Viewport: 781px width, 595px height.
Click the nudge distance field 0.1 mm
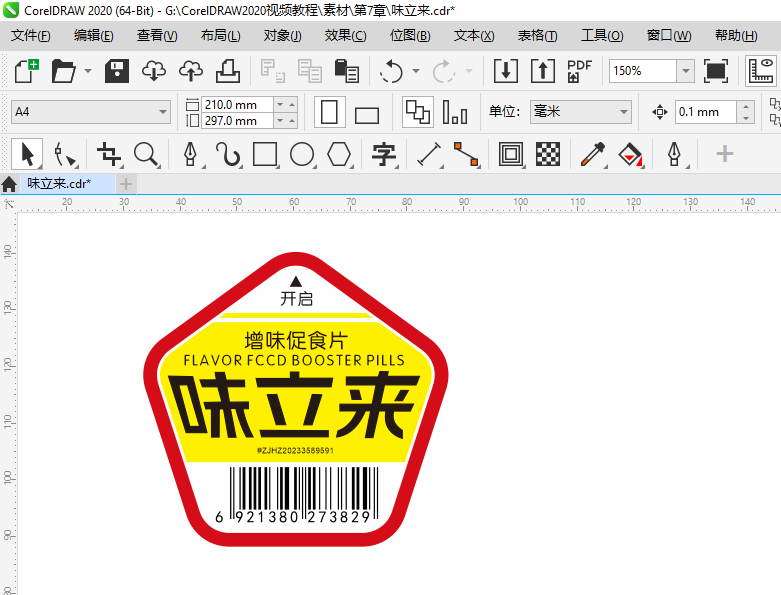pyautogui.click(x=706, y=112)
